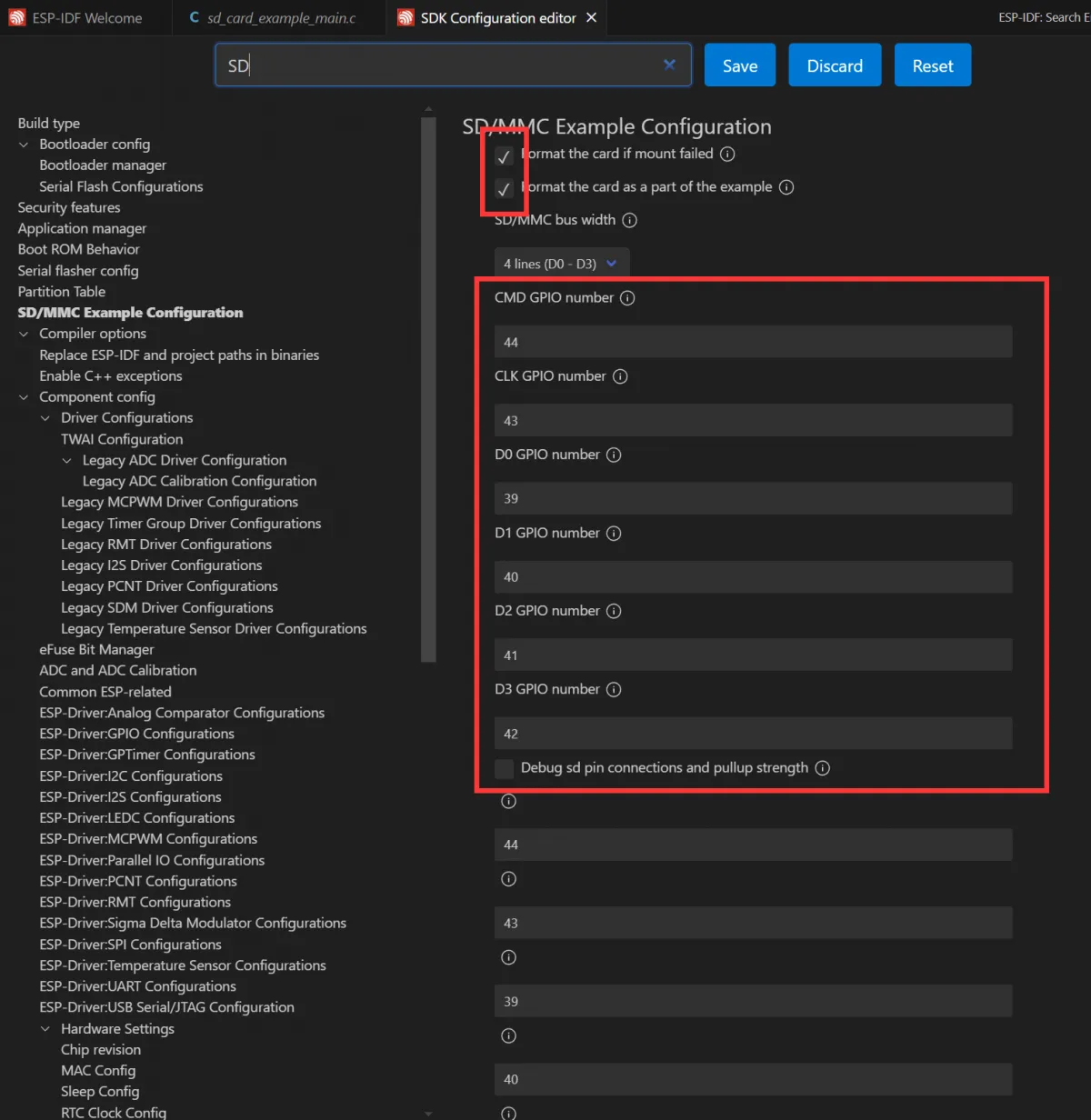Collapse the Component config section
The height and width of the screenshot is (1120, 1091).
click(23, 396)
